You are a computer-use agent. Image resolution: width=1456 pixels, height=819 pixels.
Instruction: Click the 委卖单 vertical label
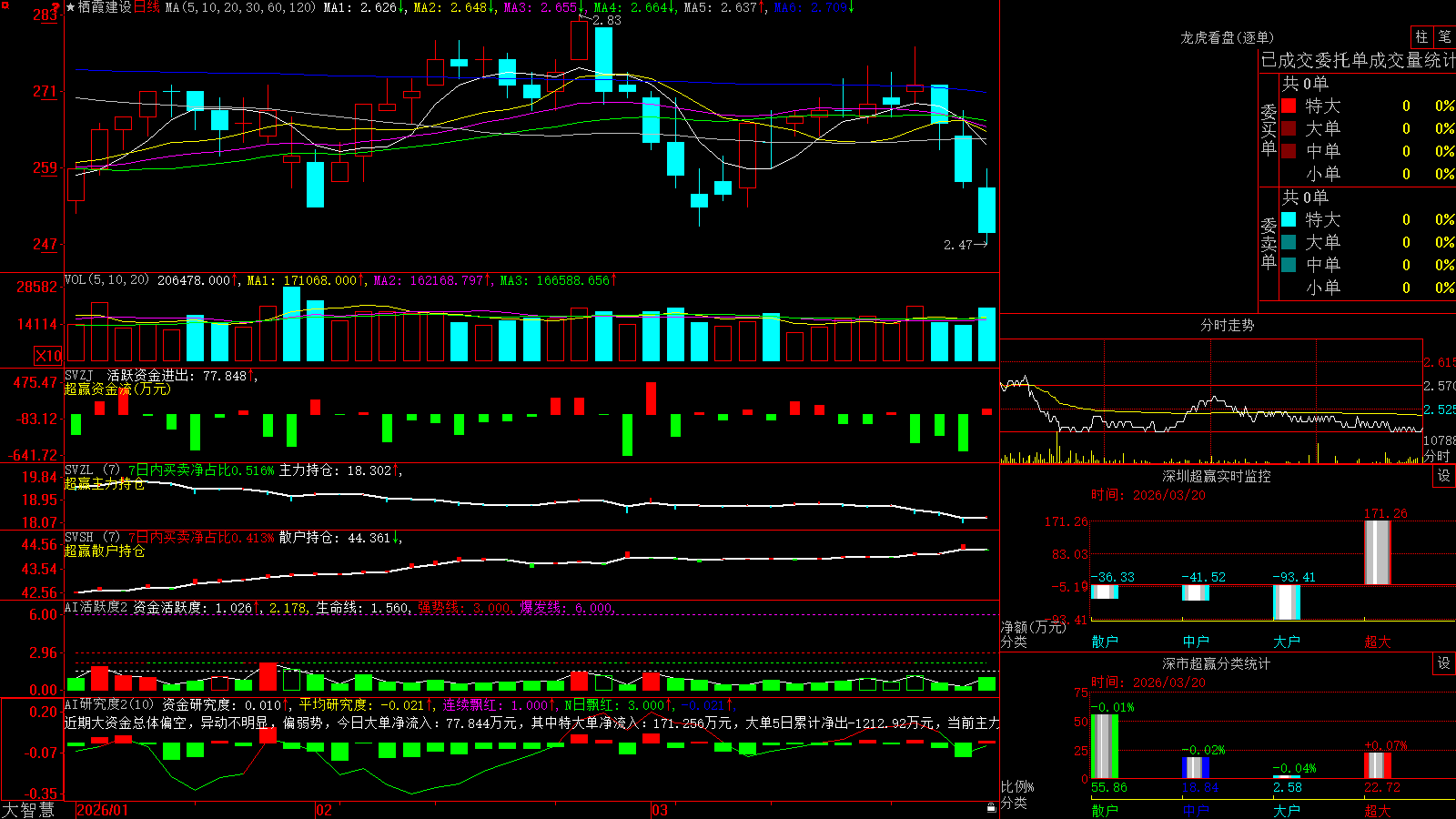point(1268,243)
